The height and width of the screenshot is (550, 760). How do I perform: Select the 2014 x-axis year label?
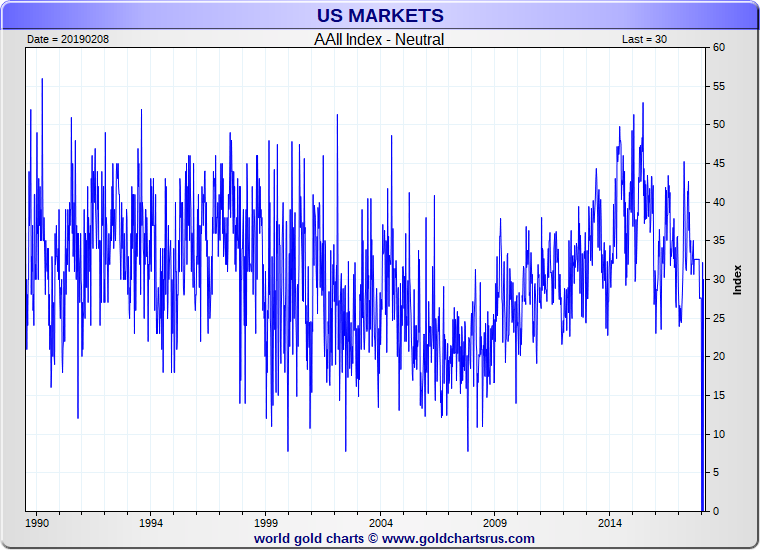pos(610,523)
